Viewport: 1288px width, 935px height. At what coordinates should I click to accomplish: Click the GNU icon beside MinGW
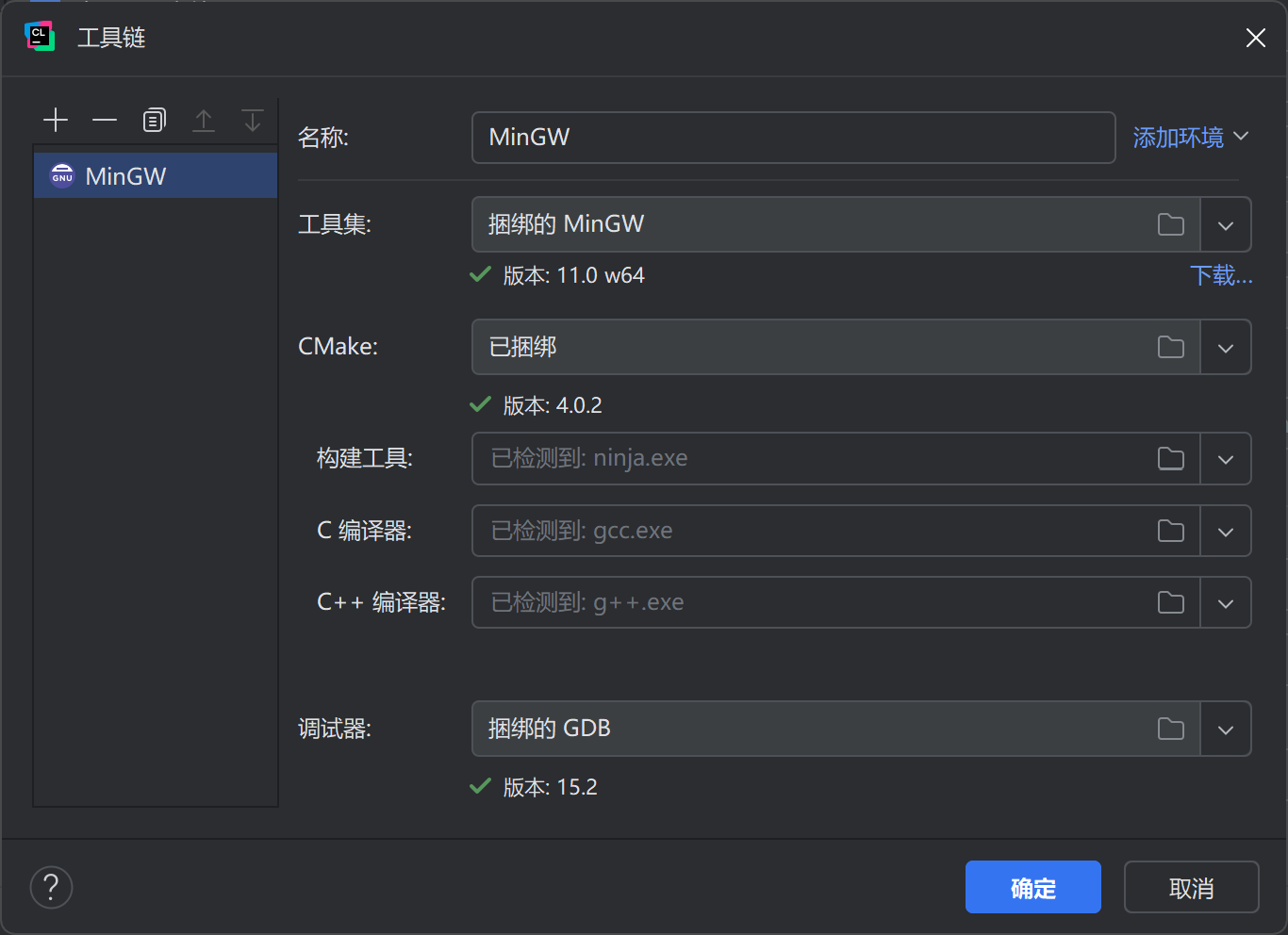coord(62,176)
